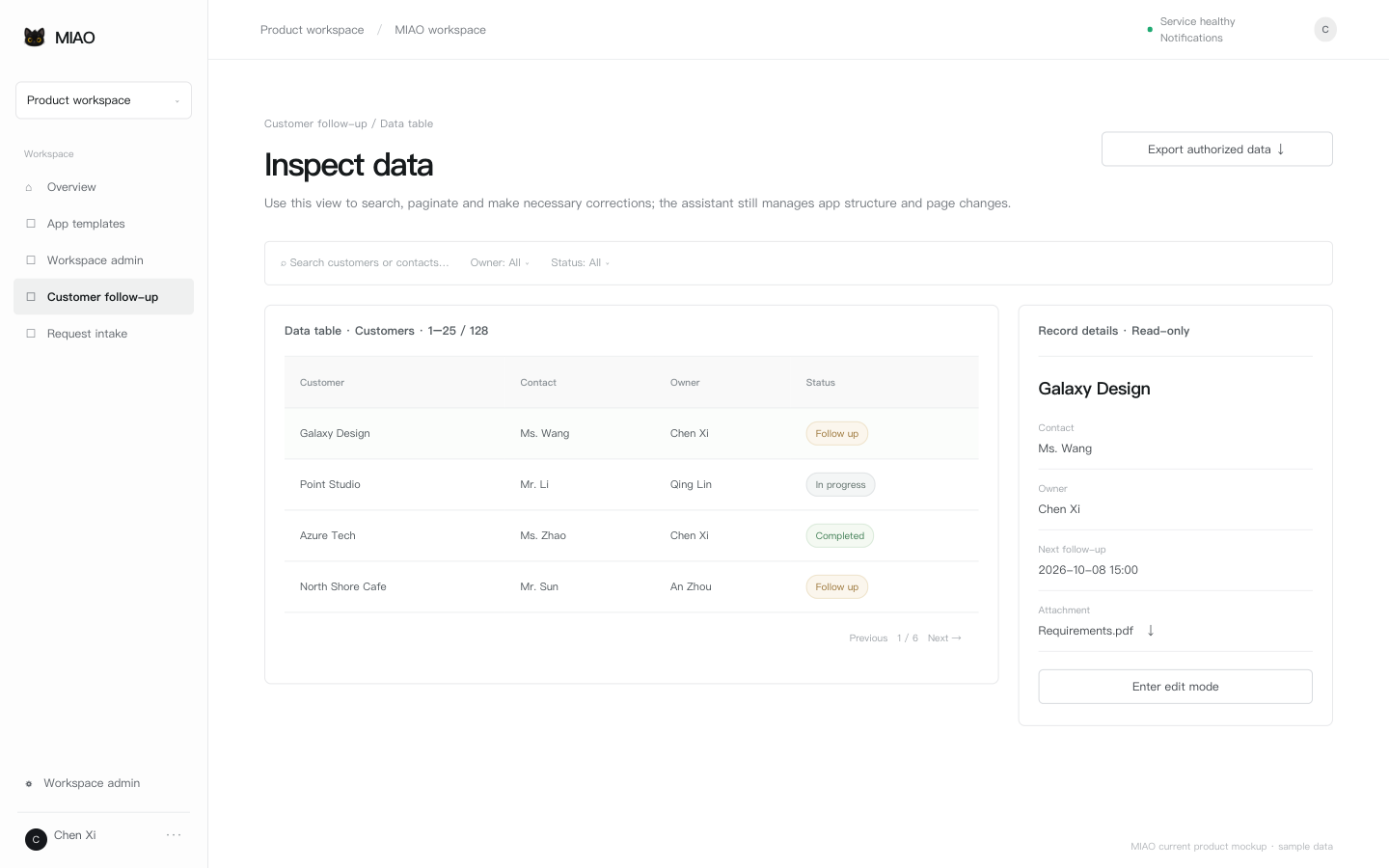Click the gear icon beside bottom Workspace admin

coord(29,784)
